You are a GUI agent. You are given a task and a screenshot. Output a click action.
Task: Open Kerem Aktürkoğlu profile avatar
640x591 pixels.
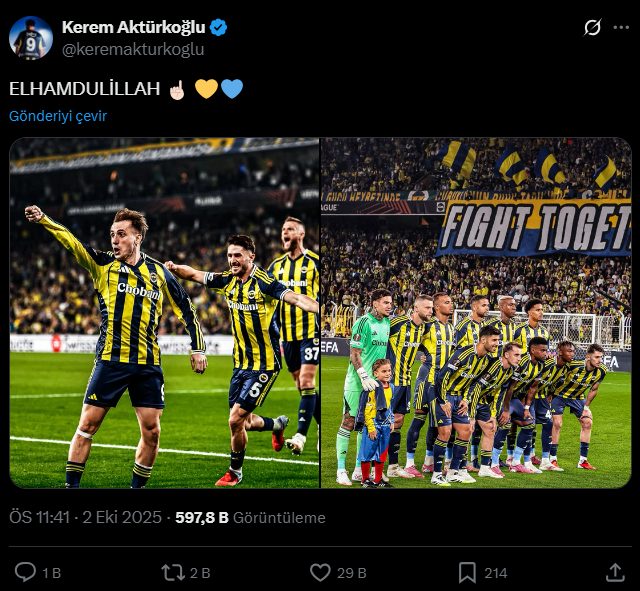(31, 38)
